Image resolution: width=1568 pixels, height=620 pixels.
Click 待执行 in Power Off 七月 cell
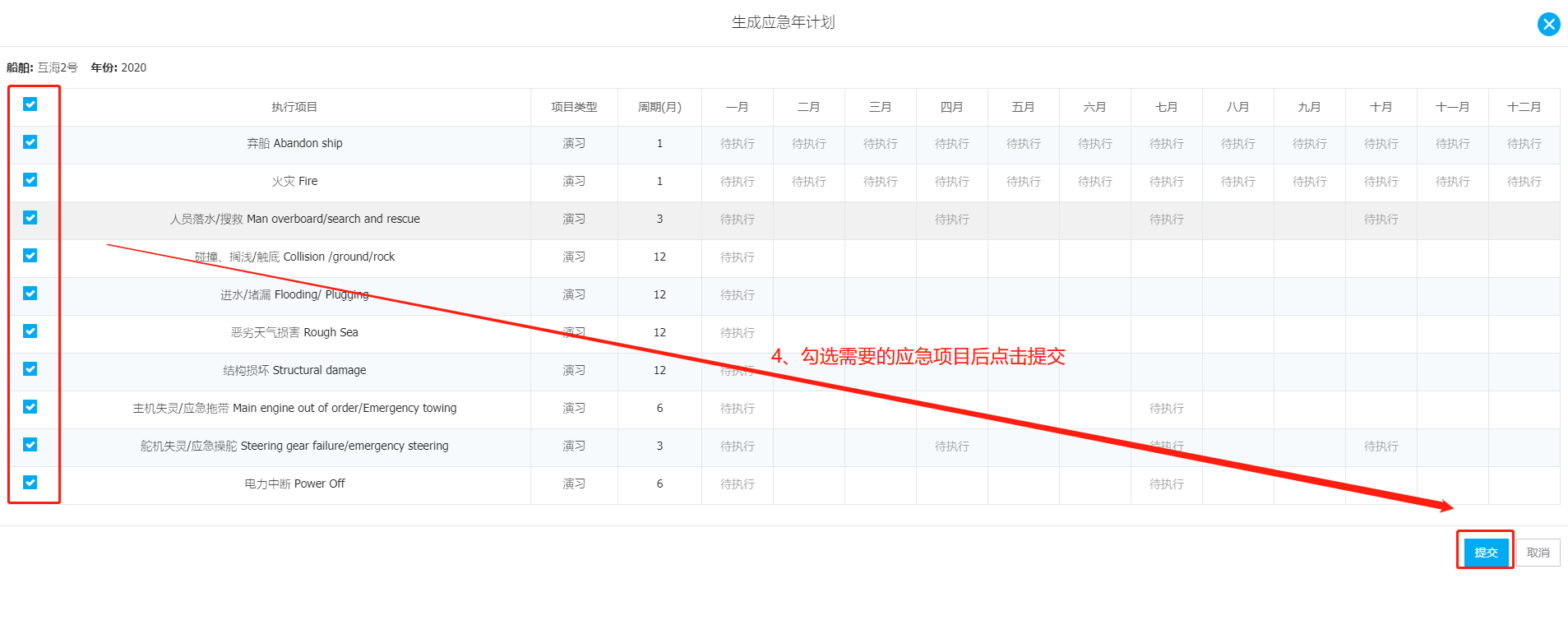click(1167, 484)
